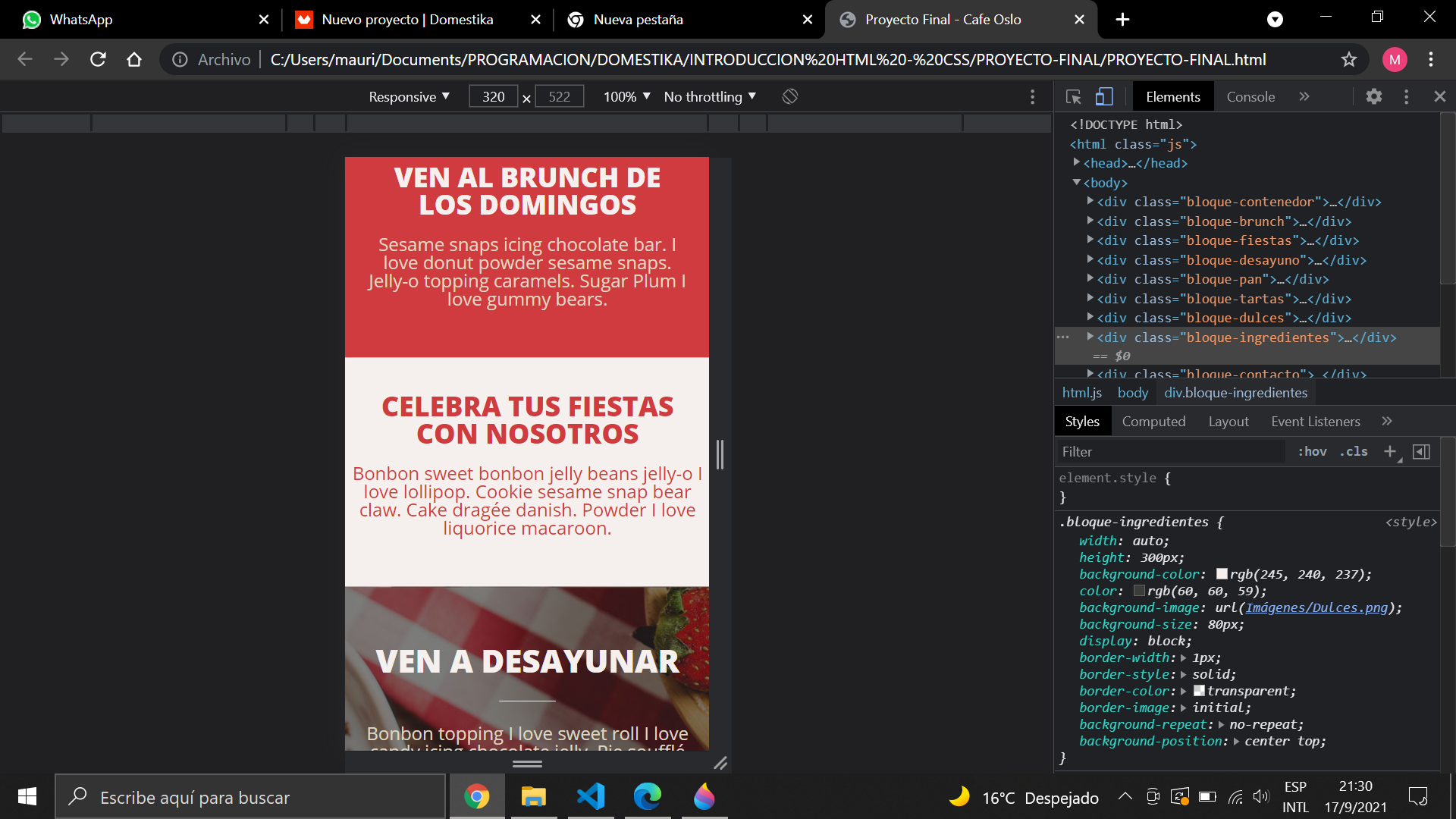Viewport: 1456px width, 819px height.
Task: Open the Imágenes/Dulces.png link
Action: pyautogui.click(x=1316, y=607)
